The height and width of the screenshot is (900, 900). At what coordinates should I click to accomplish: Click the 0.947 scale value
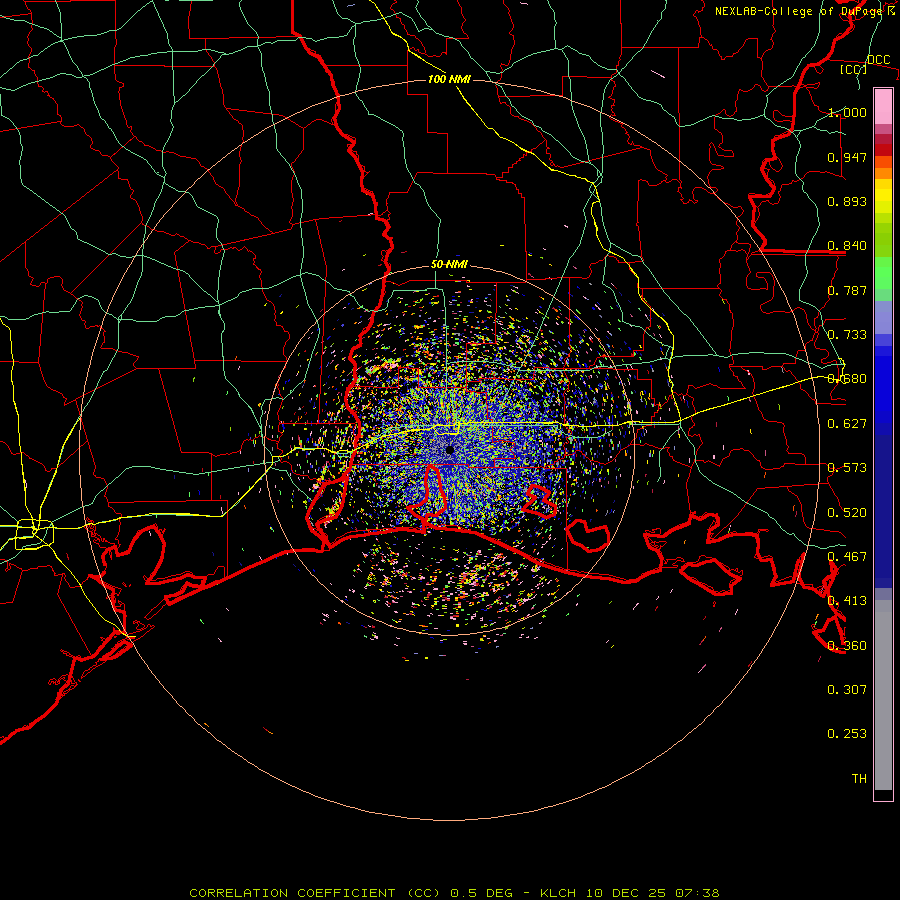click(x=847, y=157)
